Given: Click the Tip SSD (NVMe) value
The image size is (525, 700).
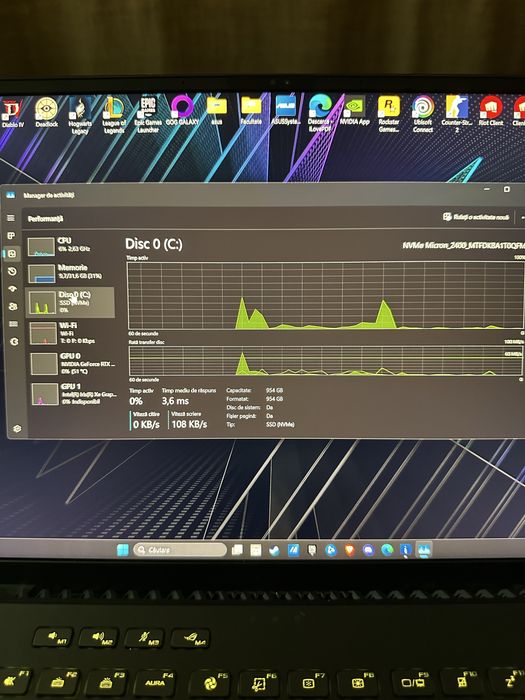Looking at the screenshot, I should [x=279, y=425].
